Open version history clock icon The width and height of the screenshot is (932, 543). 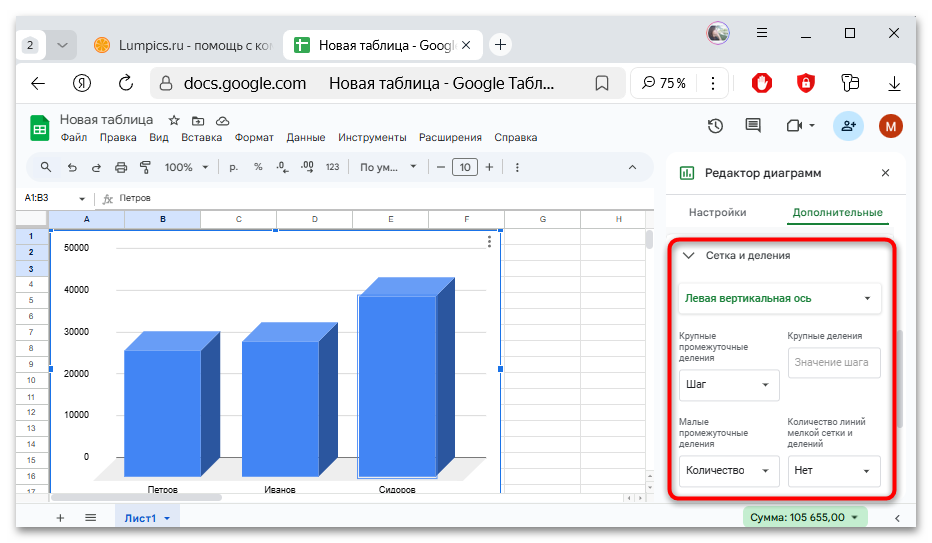pyautogui.click(x=715, y=126)
